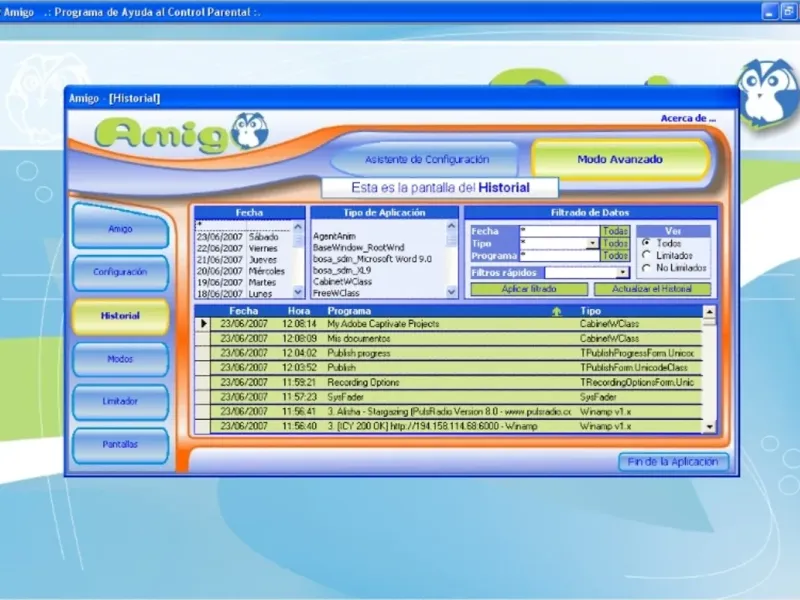Click Fin de la Aplicación button

coord(673,462)
